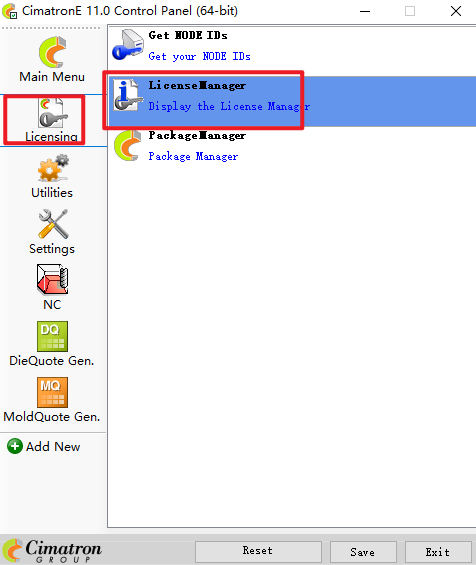Screen dimensions: 476x565
Task: Open the Utilities gears icon
Action: pos(53,168)
